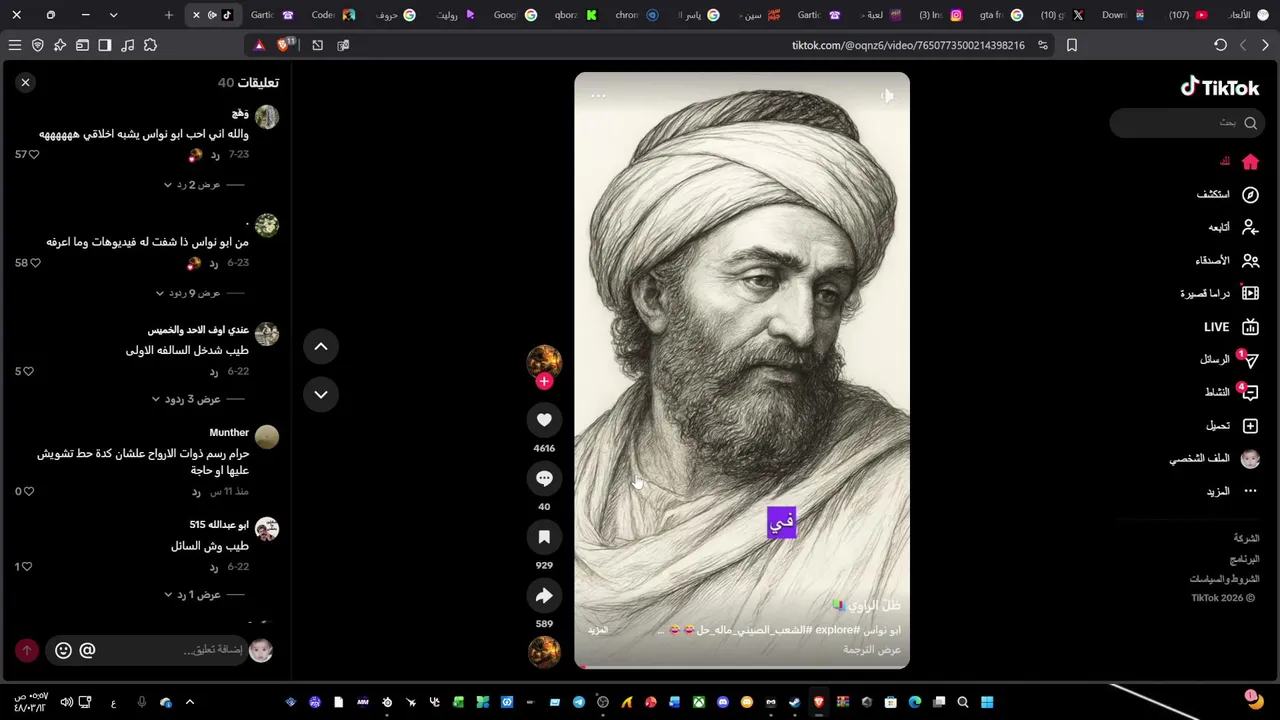The width and height of the screenshot is (1280, 720).
Task: Open Messages (الرسائل) in the sidebar
Action: click(1229, 360)
